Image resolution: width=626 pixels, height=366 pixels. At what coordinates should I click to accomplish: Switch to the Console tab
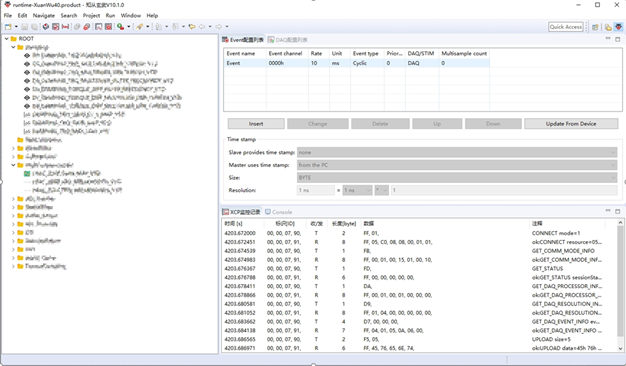[x=279, y=212]
